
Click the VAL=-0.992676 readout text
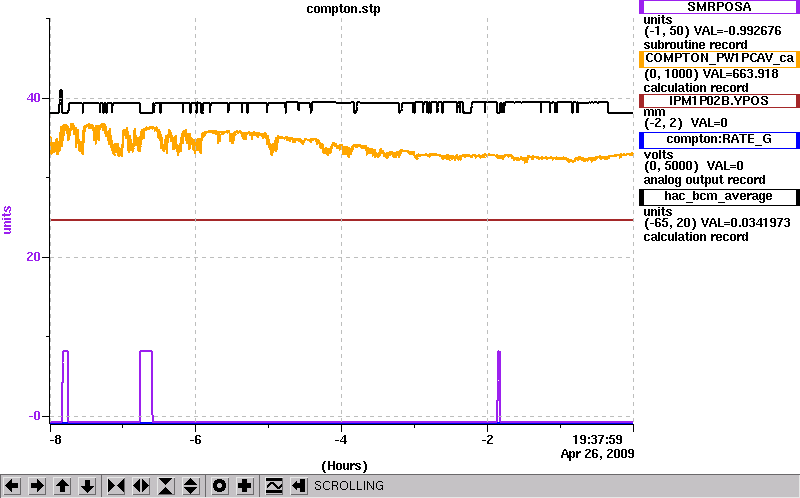[x=737, y=31]
